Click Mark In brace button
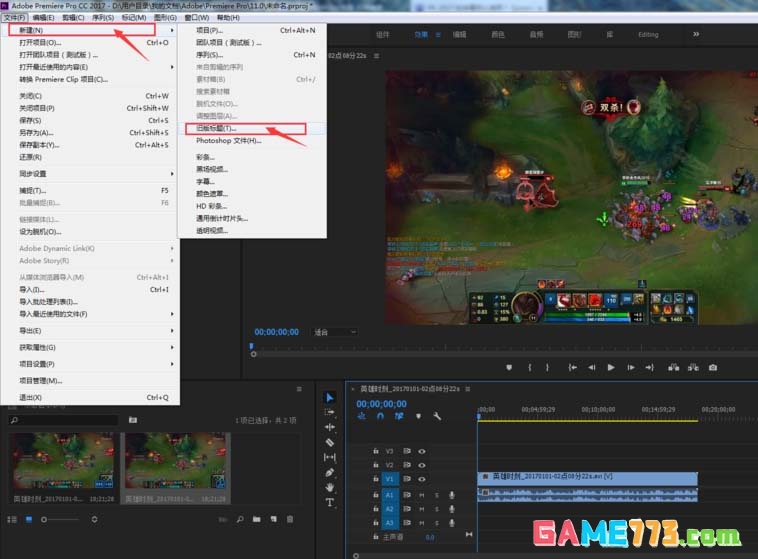Viewport: 758px width, 559px height. tap(530, 368)
